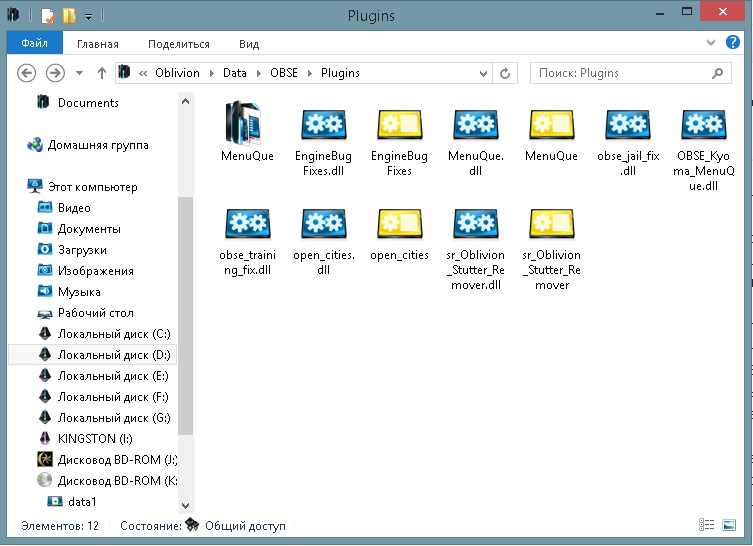The width and height of the screenshot is (753, 546).
Task: Select the open_cities.dll file icon
Action: pyautogui.click(x=324, y=223)
